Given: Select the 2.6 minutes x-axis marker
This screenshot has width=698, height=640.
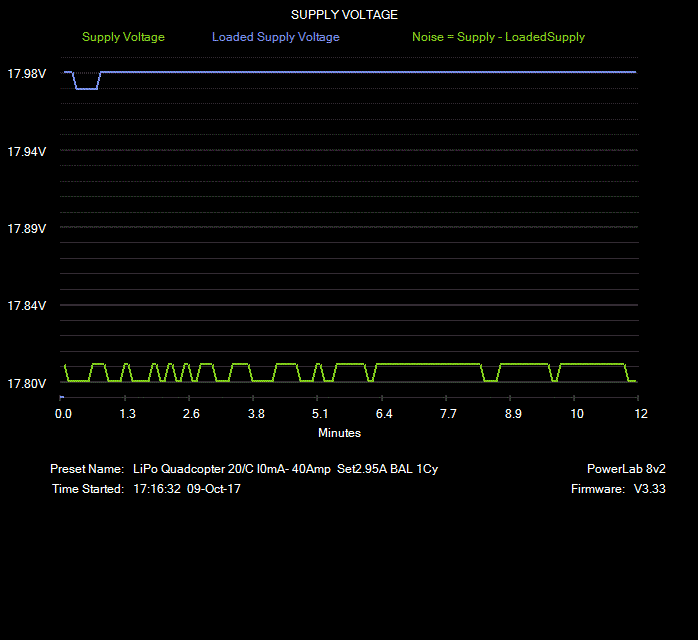Looking at the screenshot, I should (191, 414).
